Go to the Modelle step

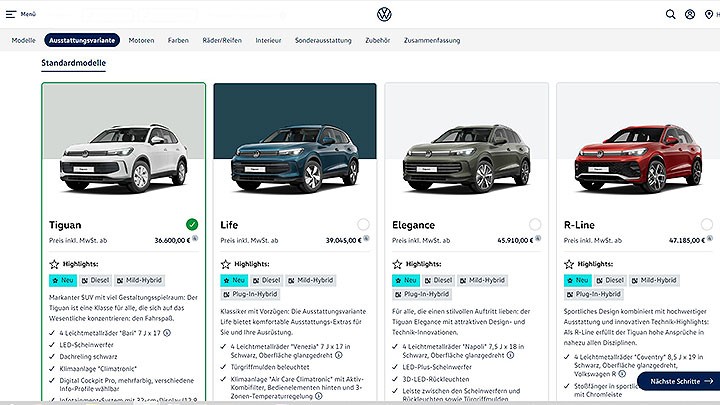point(23,40)
